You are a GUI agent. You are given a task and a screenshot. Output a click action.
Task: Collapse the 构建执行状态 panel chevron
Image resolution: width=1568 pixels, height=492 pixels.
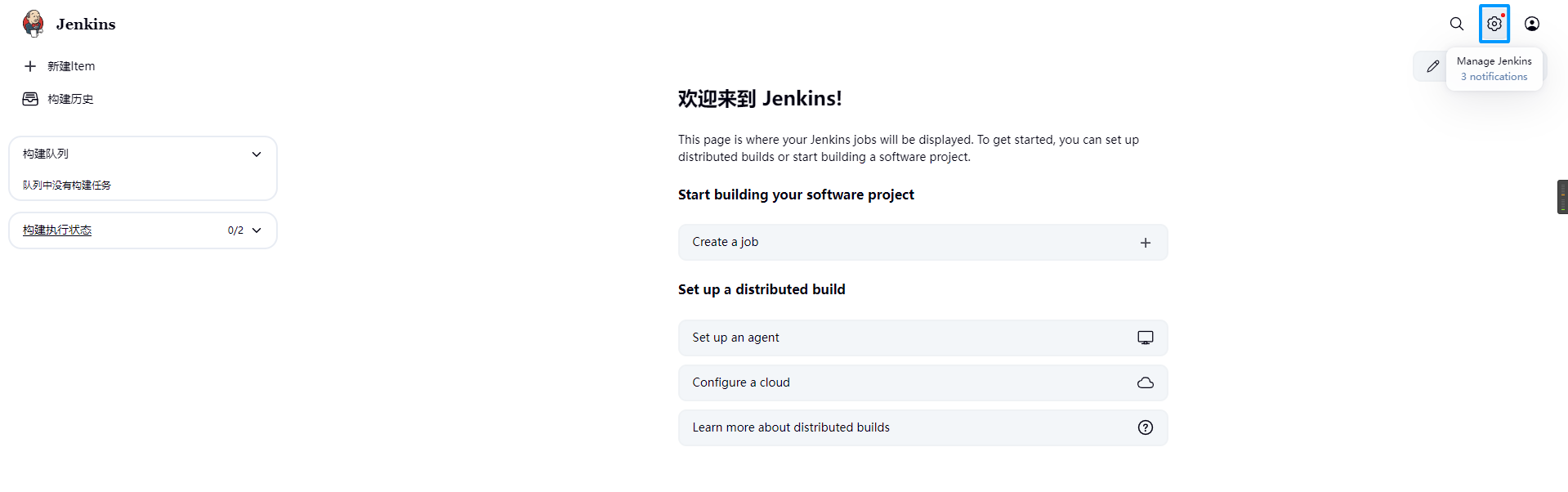pyautogui.click(x=257, y=230)
